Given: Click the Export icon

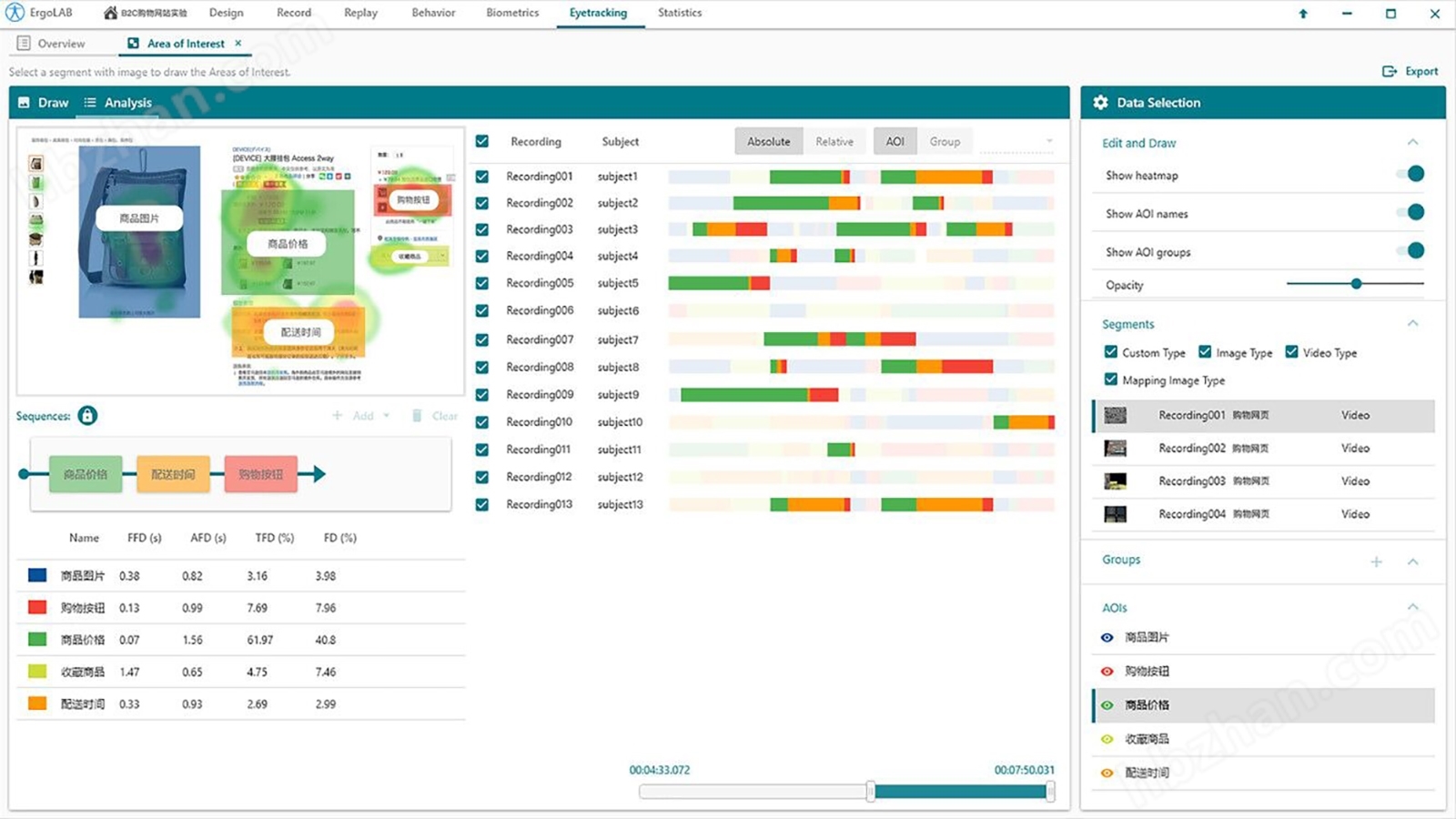Looking at the screenshot, I should tap(1390, 71).
